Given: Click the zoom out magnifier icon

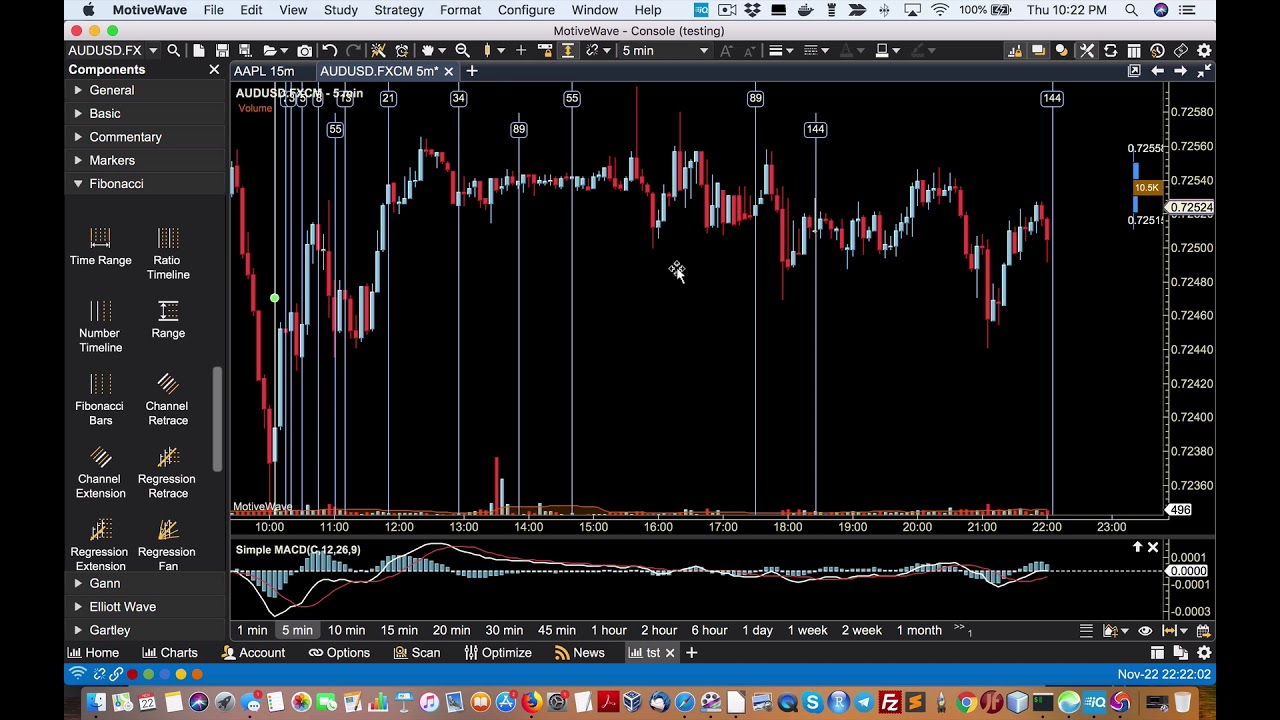Looking at the screenshot, I should [x=462, y=50].
